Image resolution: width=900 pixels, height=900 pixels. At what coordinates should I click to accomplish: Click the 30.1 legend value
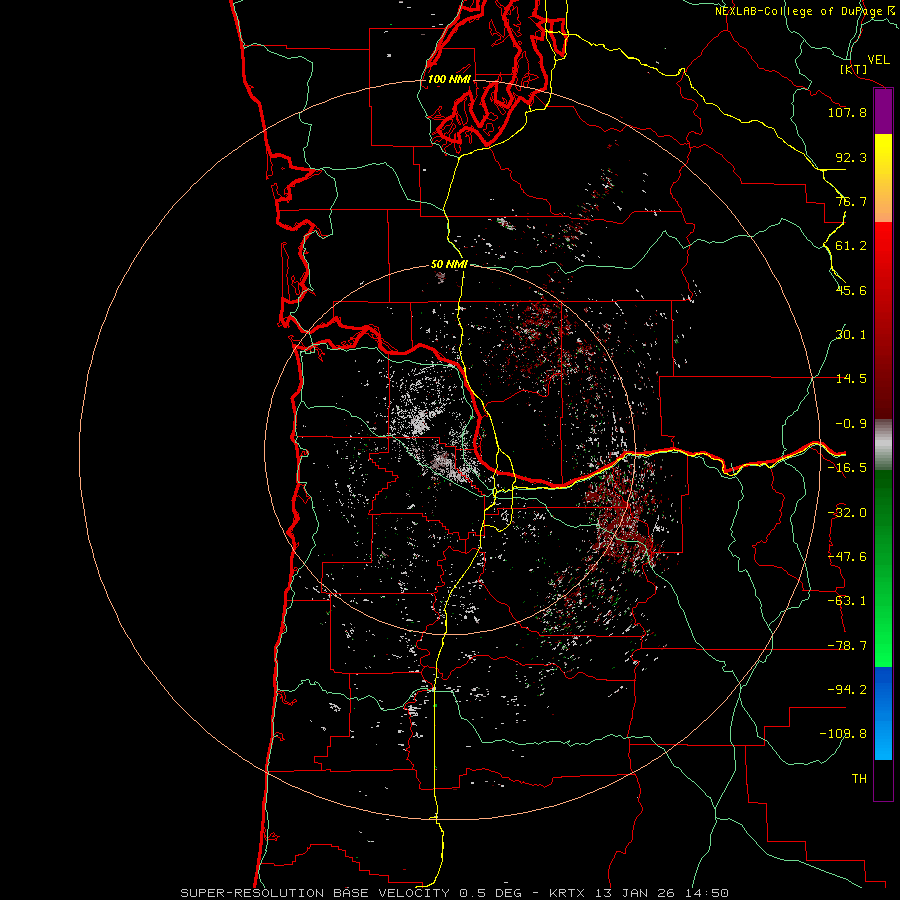coord(851,335)
